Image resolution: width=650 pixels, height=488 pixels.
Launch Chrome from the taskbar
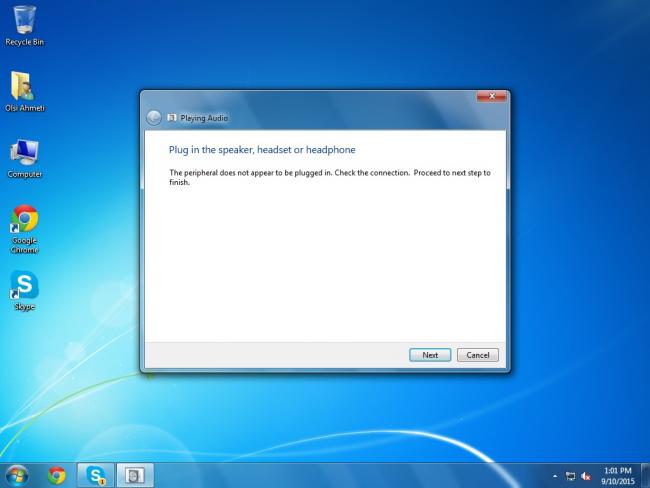pos(56,476)
